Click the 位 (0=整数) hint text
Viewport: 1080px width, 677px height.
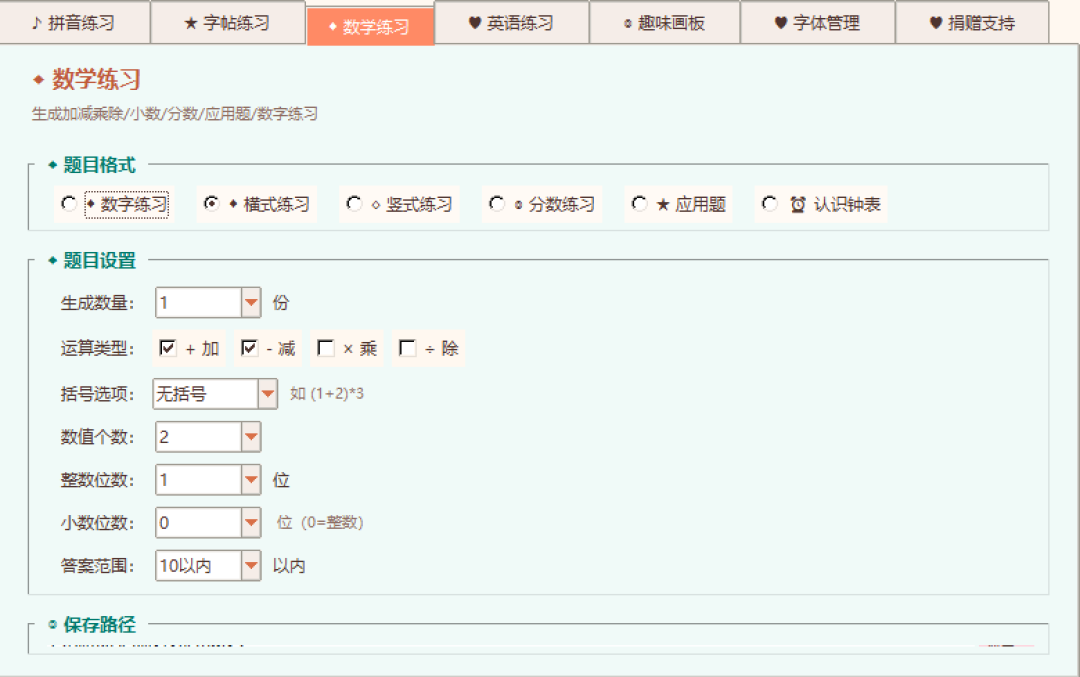pos(320,523)
